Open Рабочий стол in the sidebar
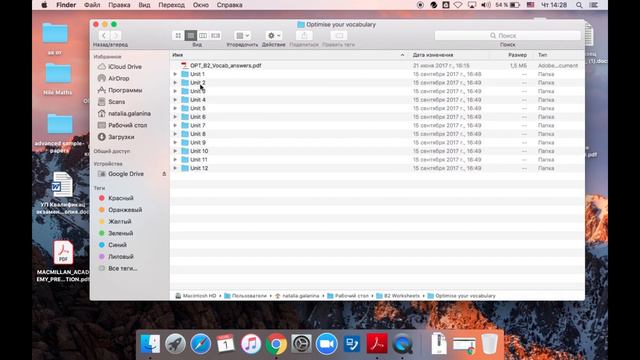The height and width of the screenshot is (360, 640). click(127, 125)
